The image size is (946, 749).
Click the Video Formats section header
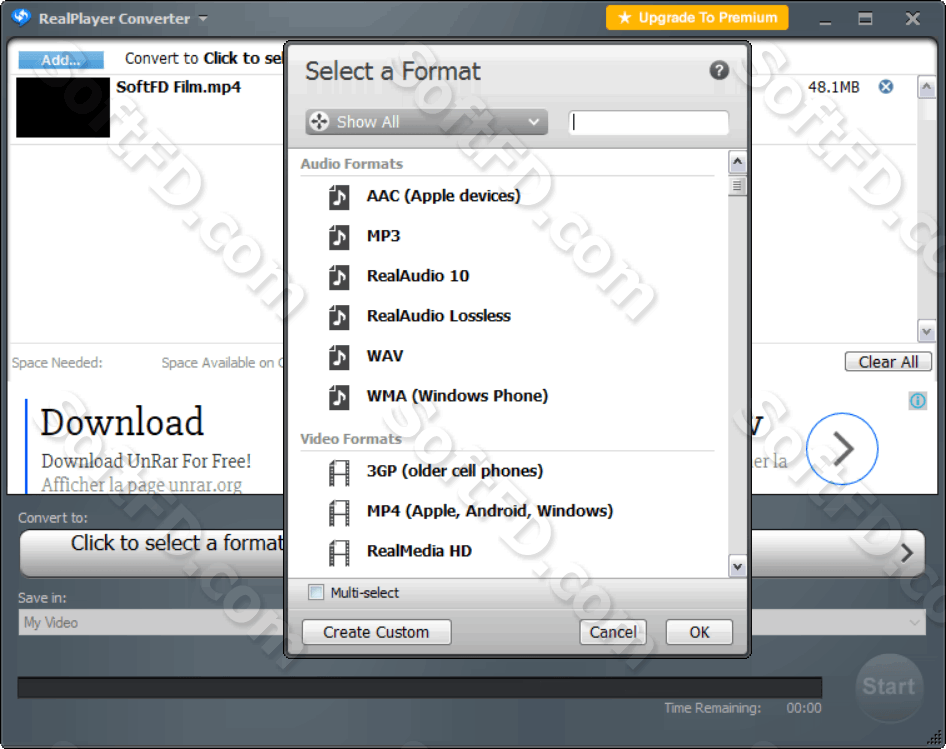(x=351, y=439)
